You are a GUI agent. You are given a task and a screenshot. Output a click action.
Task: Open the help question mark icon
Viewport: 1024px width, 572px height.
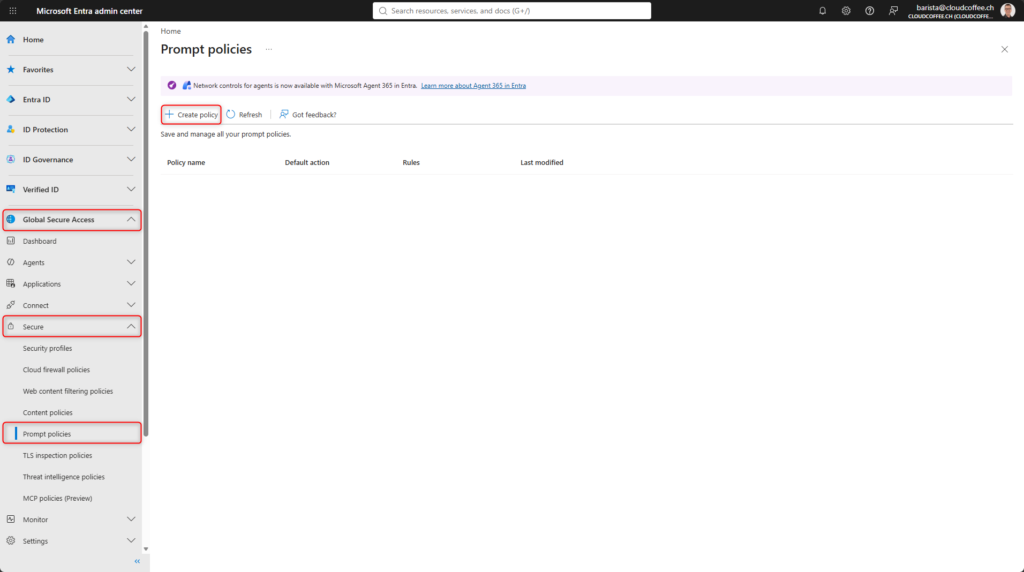click(x=869, y=10)
